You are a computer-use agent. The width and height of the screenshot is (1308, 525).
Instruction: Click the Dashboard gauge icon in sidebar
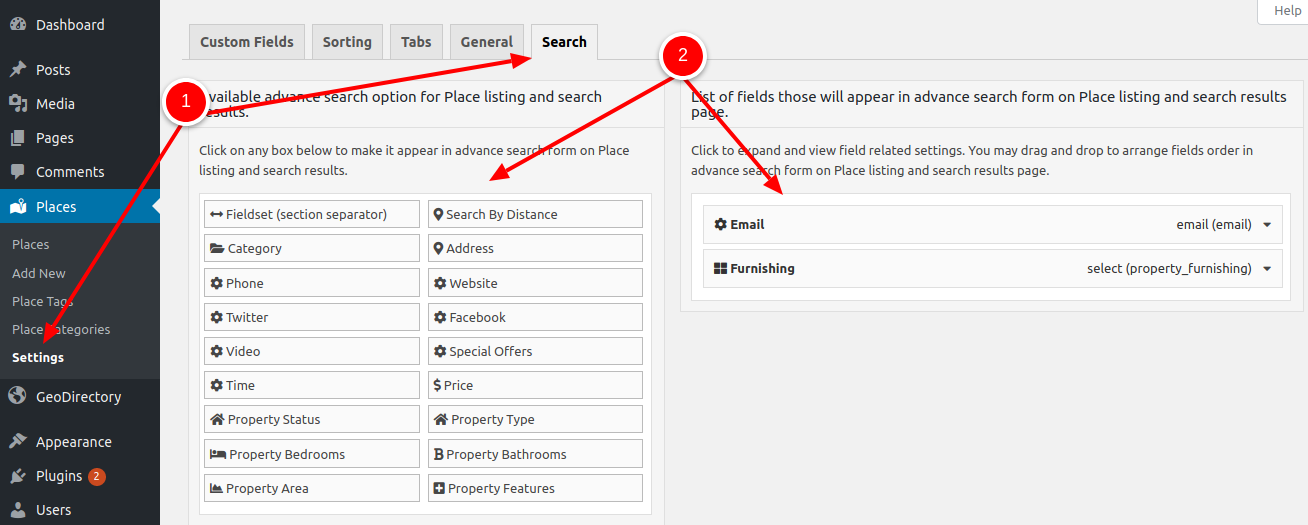(x=18, y=25)
